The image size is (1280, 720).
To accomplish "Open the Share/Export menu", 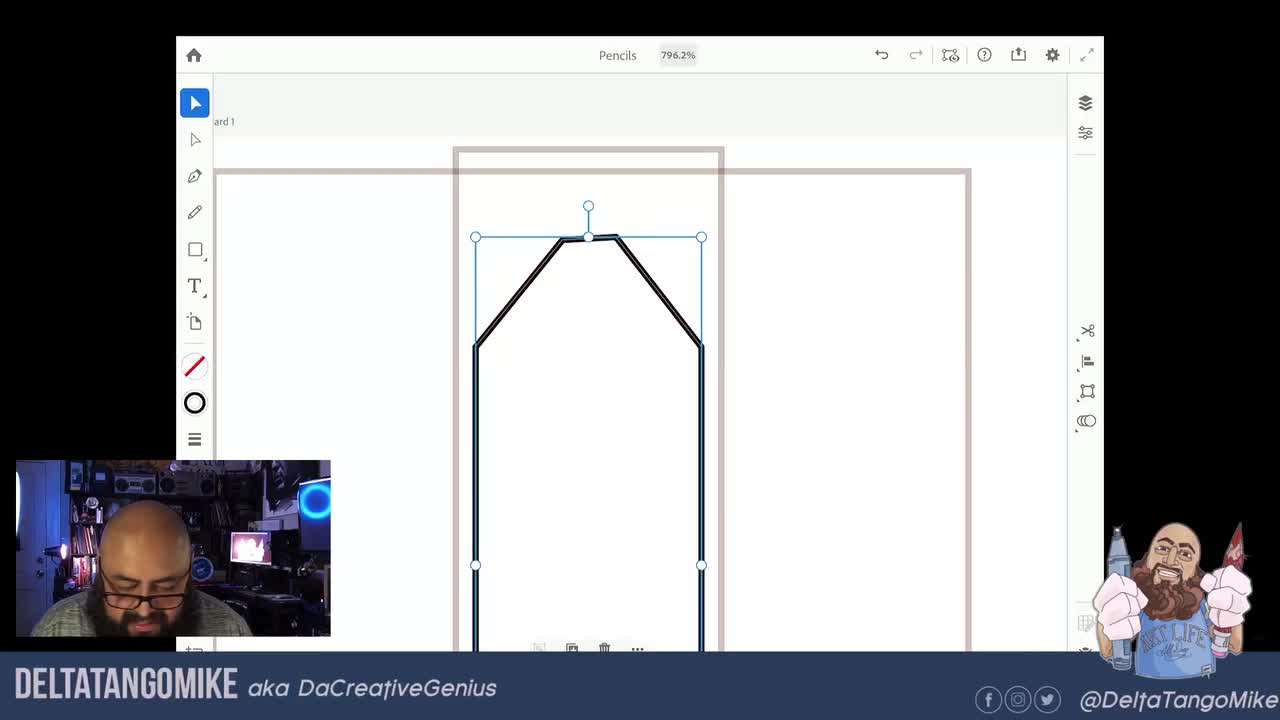I will pos(1018,55).
